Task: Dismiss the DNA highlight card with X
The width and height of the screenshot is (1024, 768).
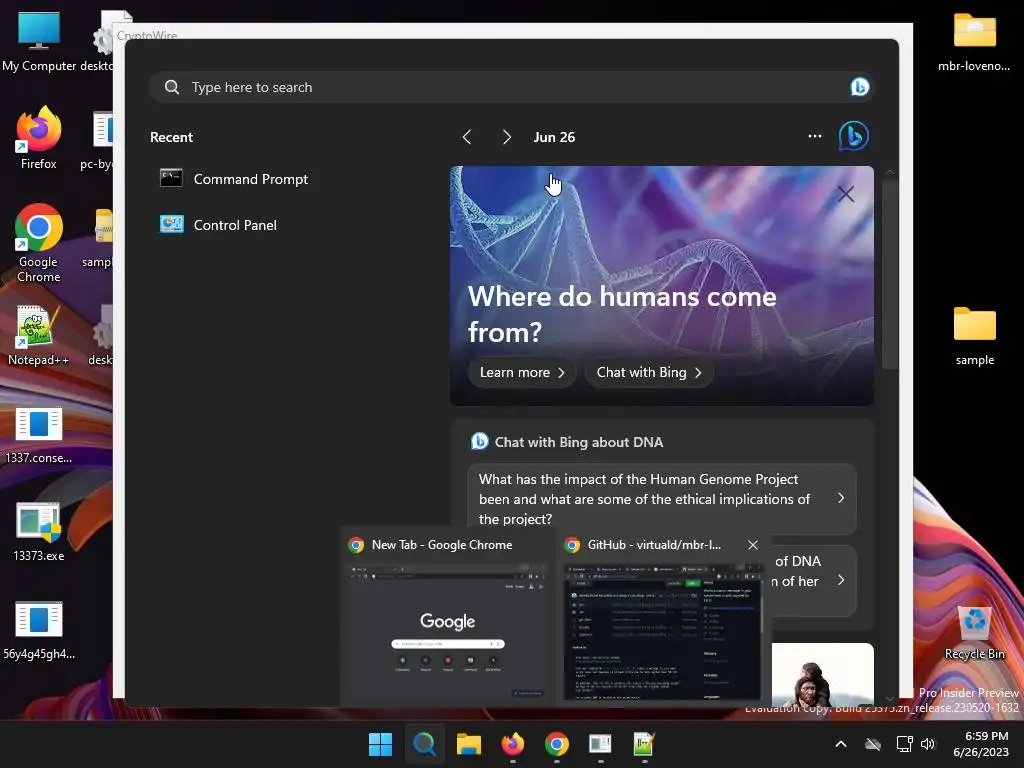Action: click(x=846, y=194)
